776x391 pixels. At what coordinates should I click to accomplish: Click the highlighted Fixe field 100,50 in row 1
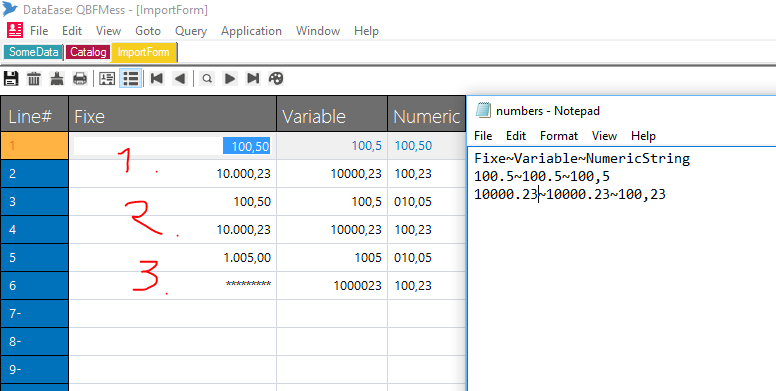coord(171,146)
